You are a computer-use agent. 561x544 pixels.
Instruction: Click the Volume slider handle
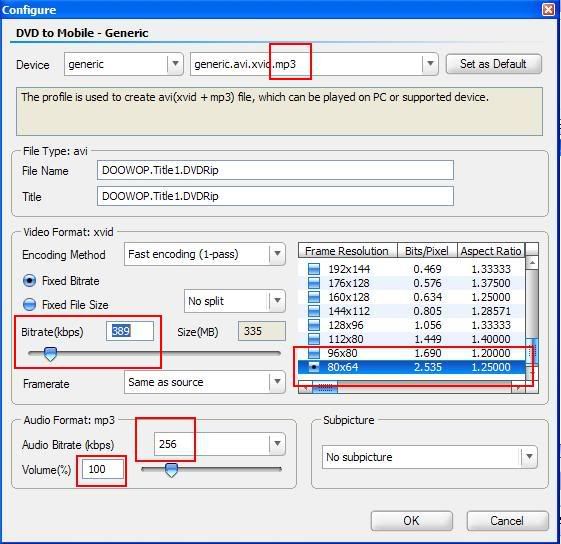[171, 470]
